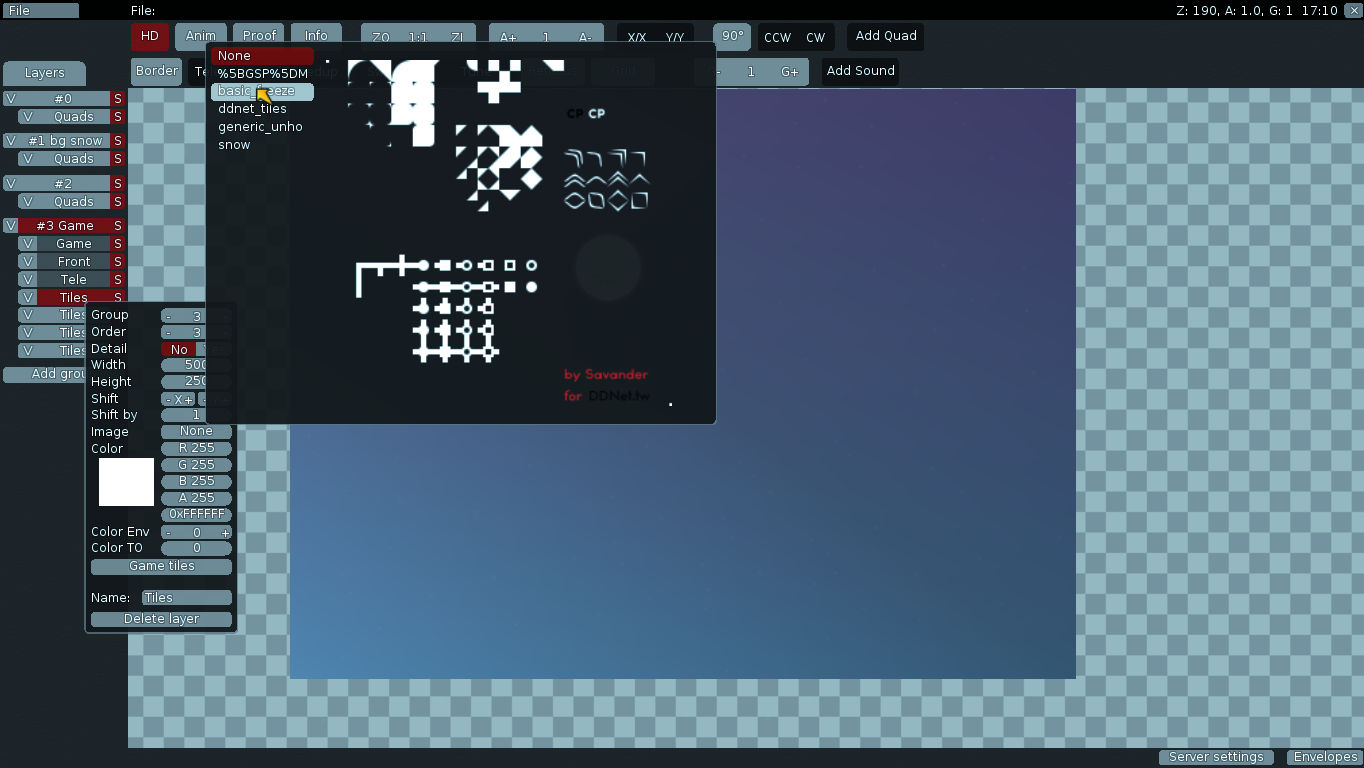Viewport: 1364px width, 768px height.
Task: Select the snow image from the list
Action: click(x=234, y=145)
